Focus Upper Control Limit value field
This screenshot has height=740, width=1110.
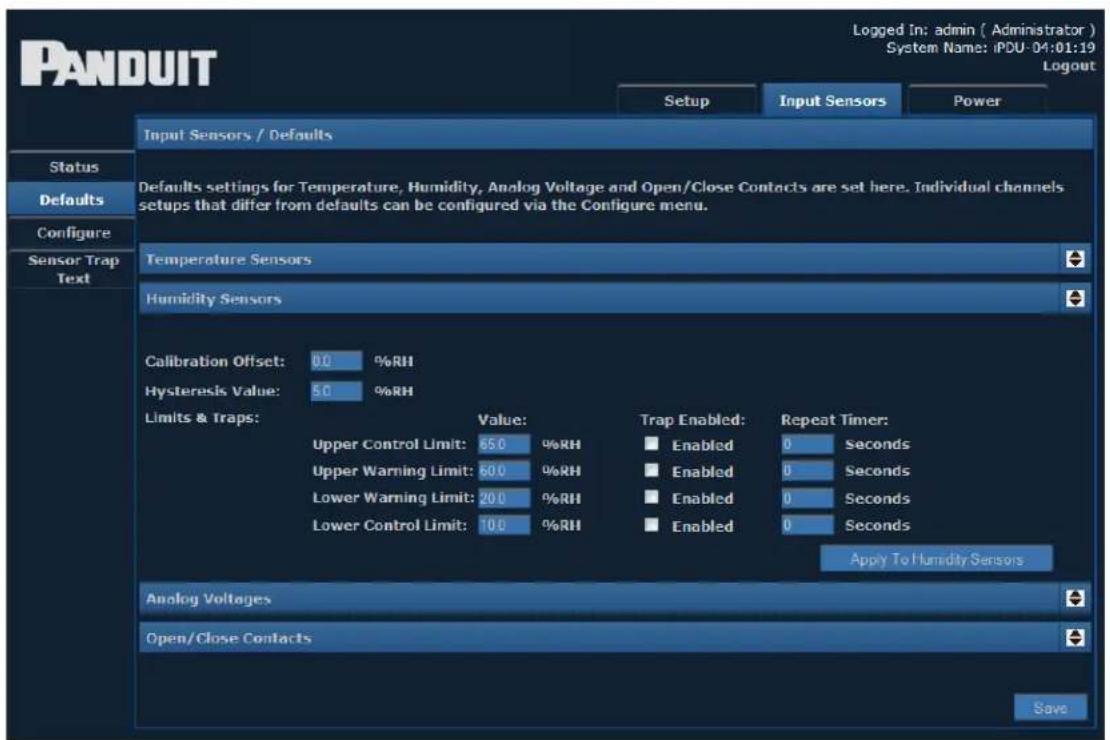point(504,444)
